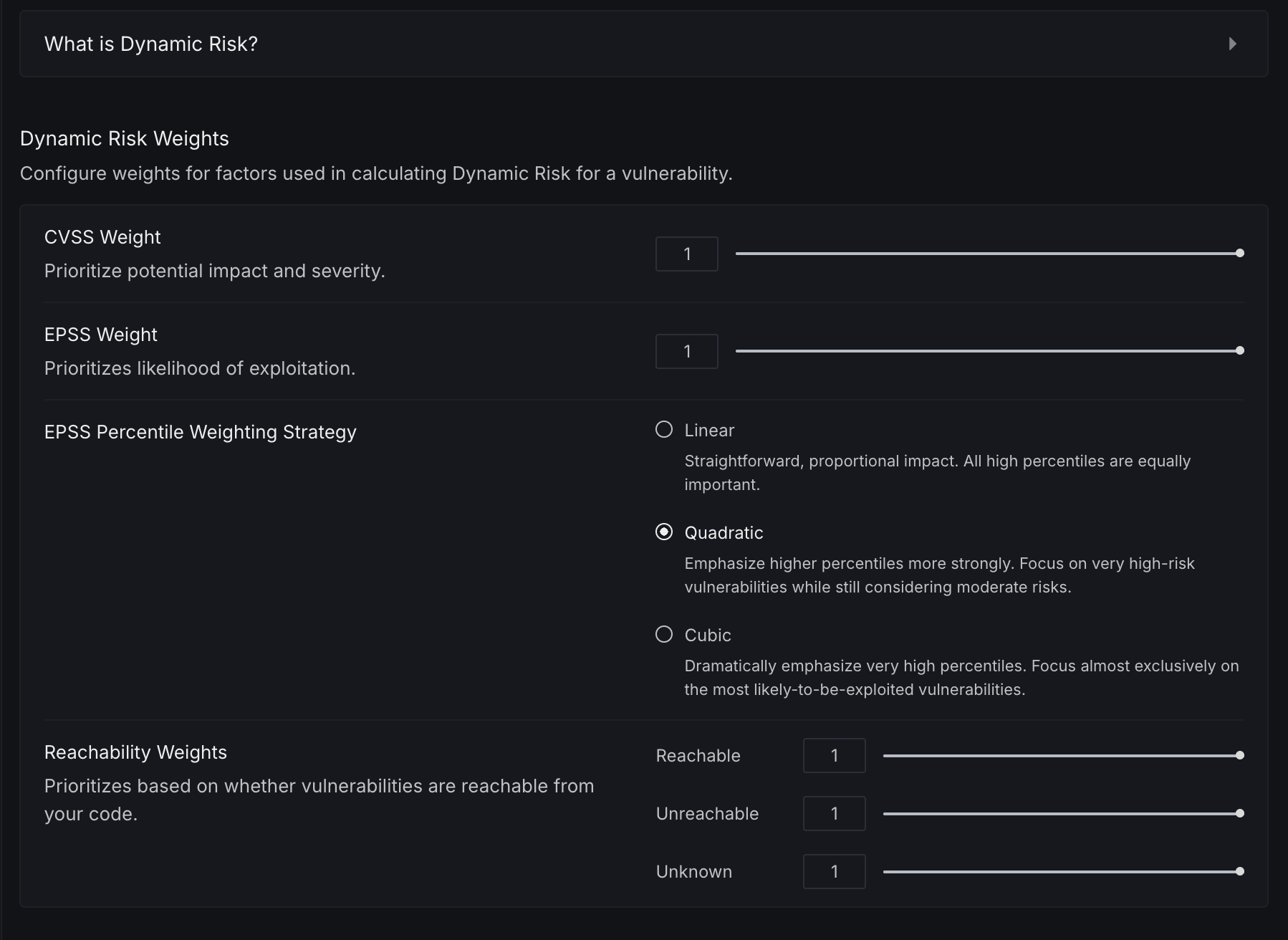Click the EPSS Weight slider handle

[1240, 350]
